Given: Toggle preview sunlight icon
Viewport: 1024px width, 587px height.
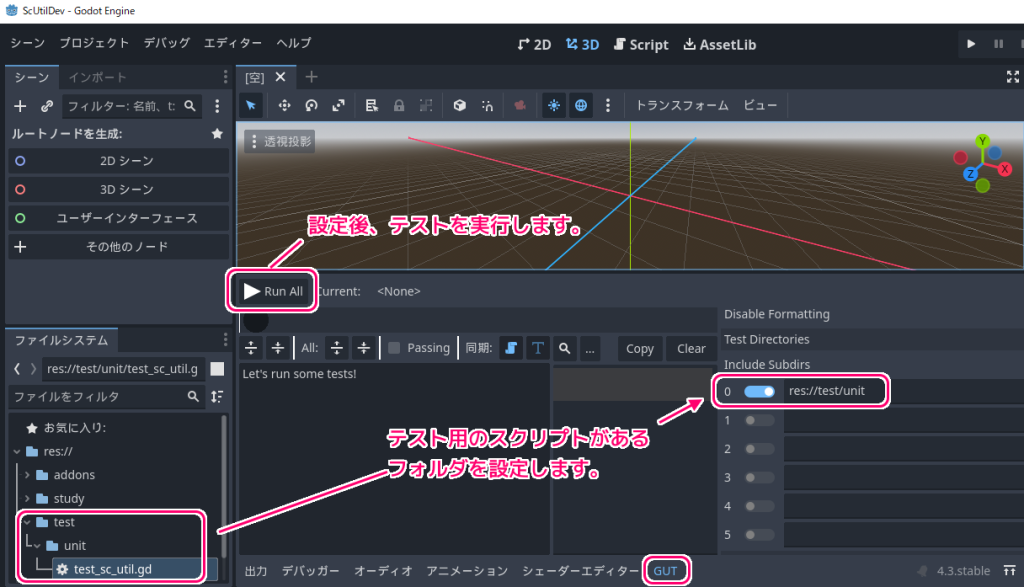Looking at the screenshot, I should coord(554,105).
